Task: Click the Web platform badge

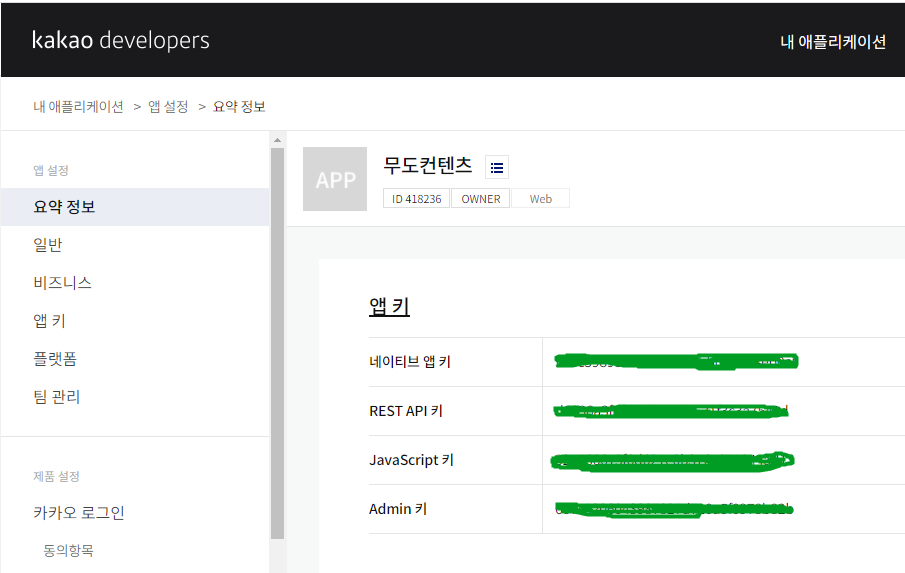Action: pyautogui.click(x=541, y=199)
